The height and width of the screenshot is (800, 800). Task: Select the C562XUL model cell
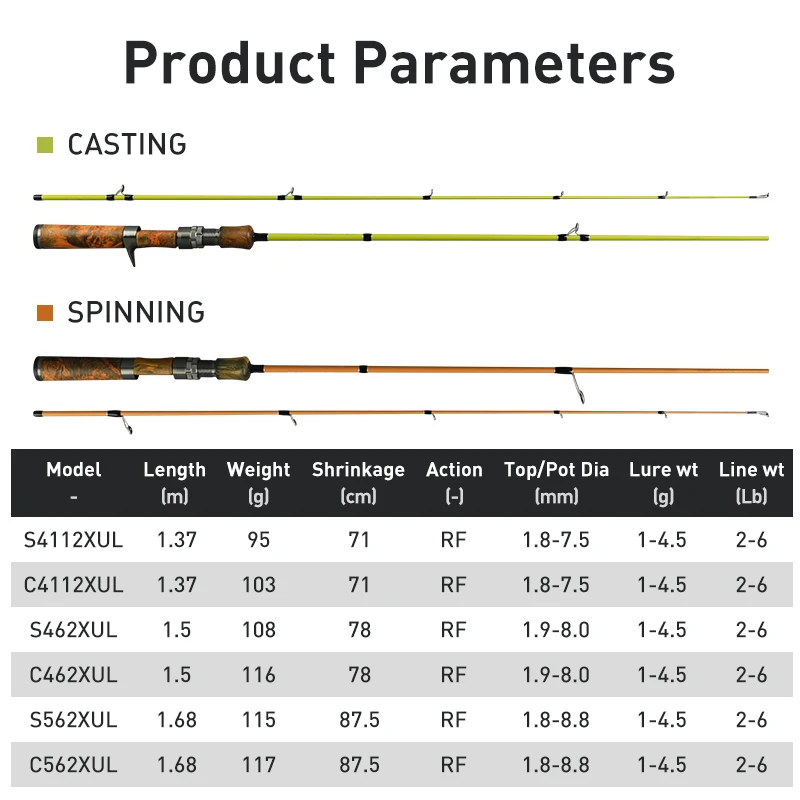[x=73, y=764]
